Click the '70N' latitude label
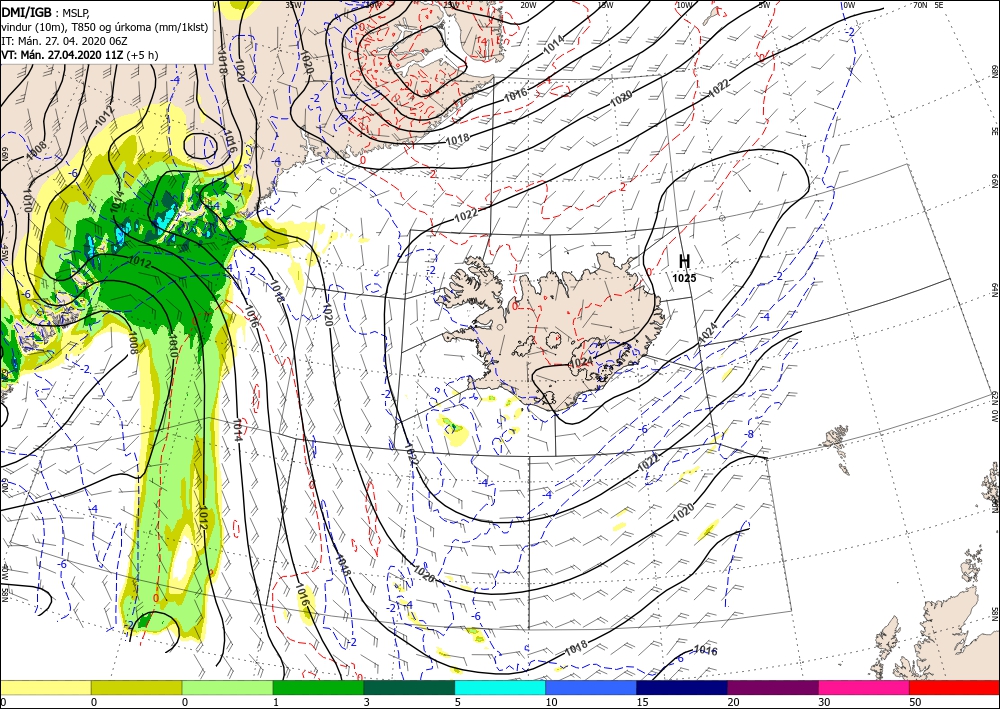Viewport: 1000px width, 709px height. tap(920, 5)
